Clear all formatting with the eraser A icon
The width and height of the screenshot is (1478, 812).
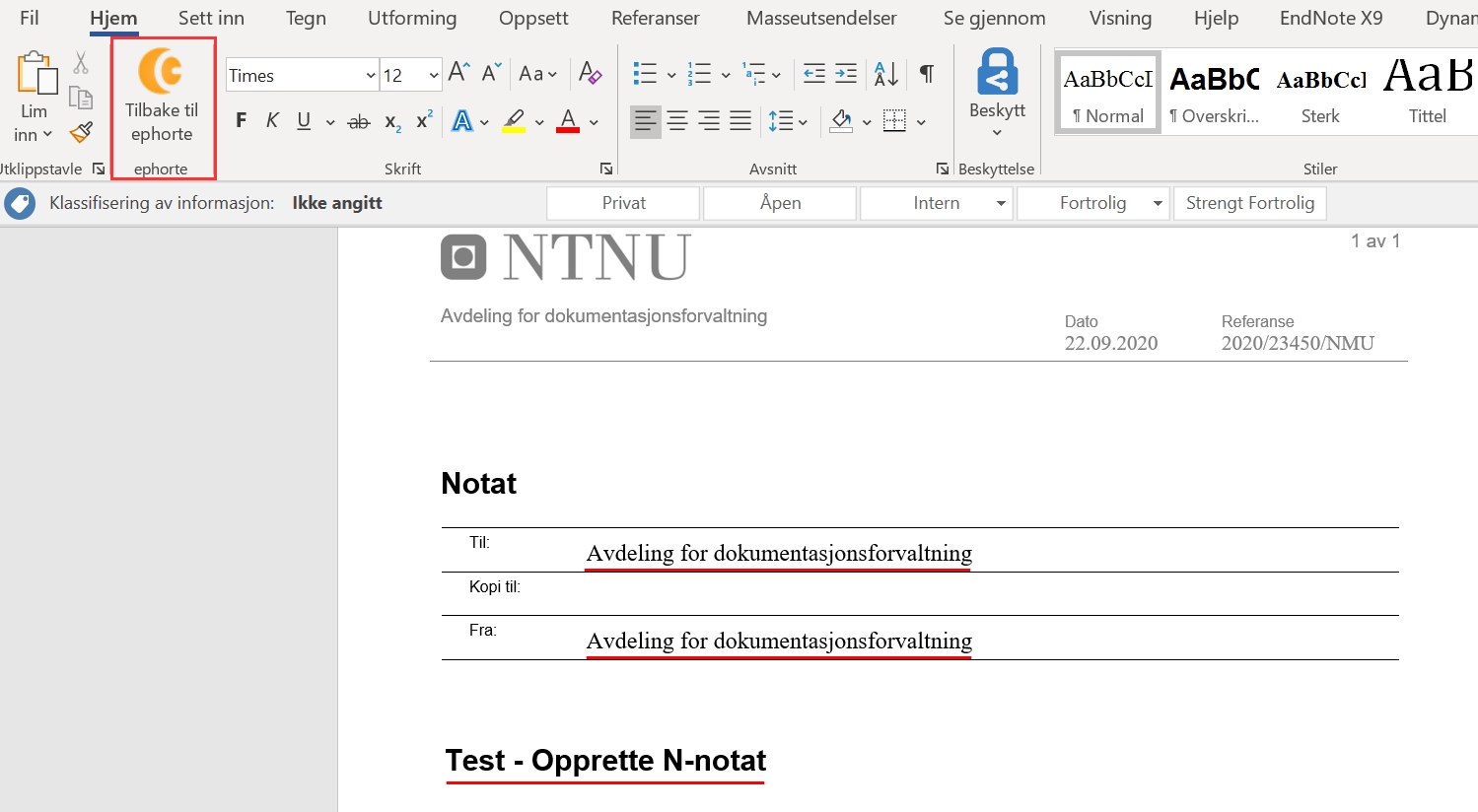point(590,73)
